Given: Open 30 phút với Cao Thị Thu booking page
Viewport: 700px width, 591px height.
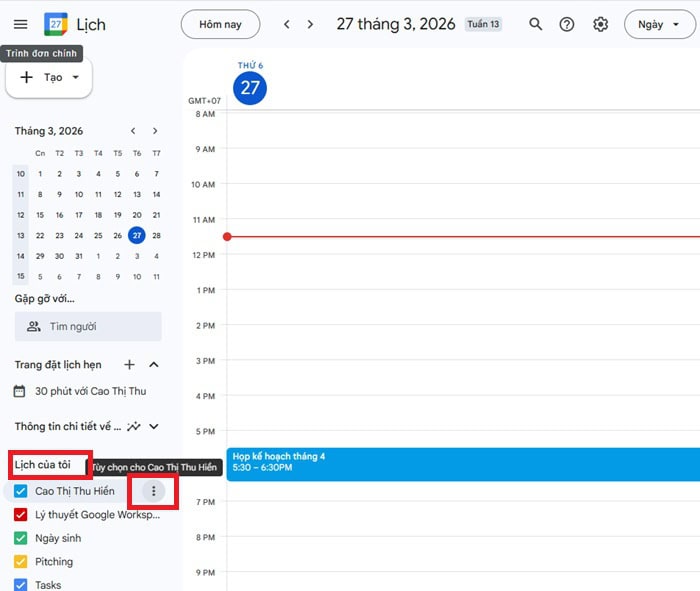Looking at the screenshot, I should (89, 391).
